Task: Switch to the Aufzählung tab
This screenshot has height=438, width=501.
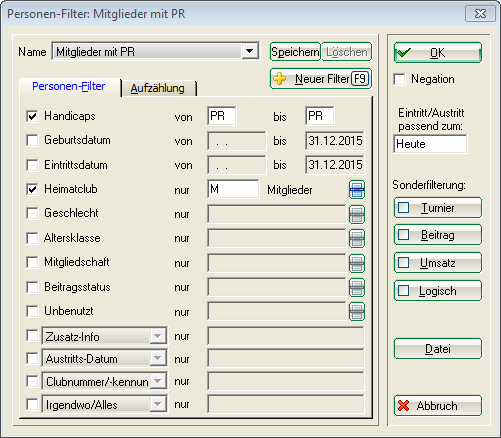Action: tap(158, 88)
